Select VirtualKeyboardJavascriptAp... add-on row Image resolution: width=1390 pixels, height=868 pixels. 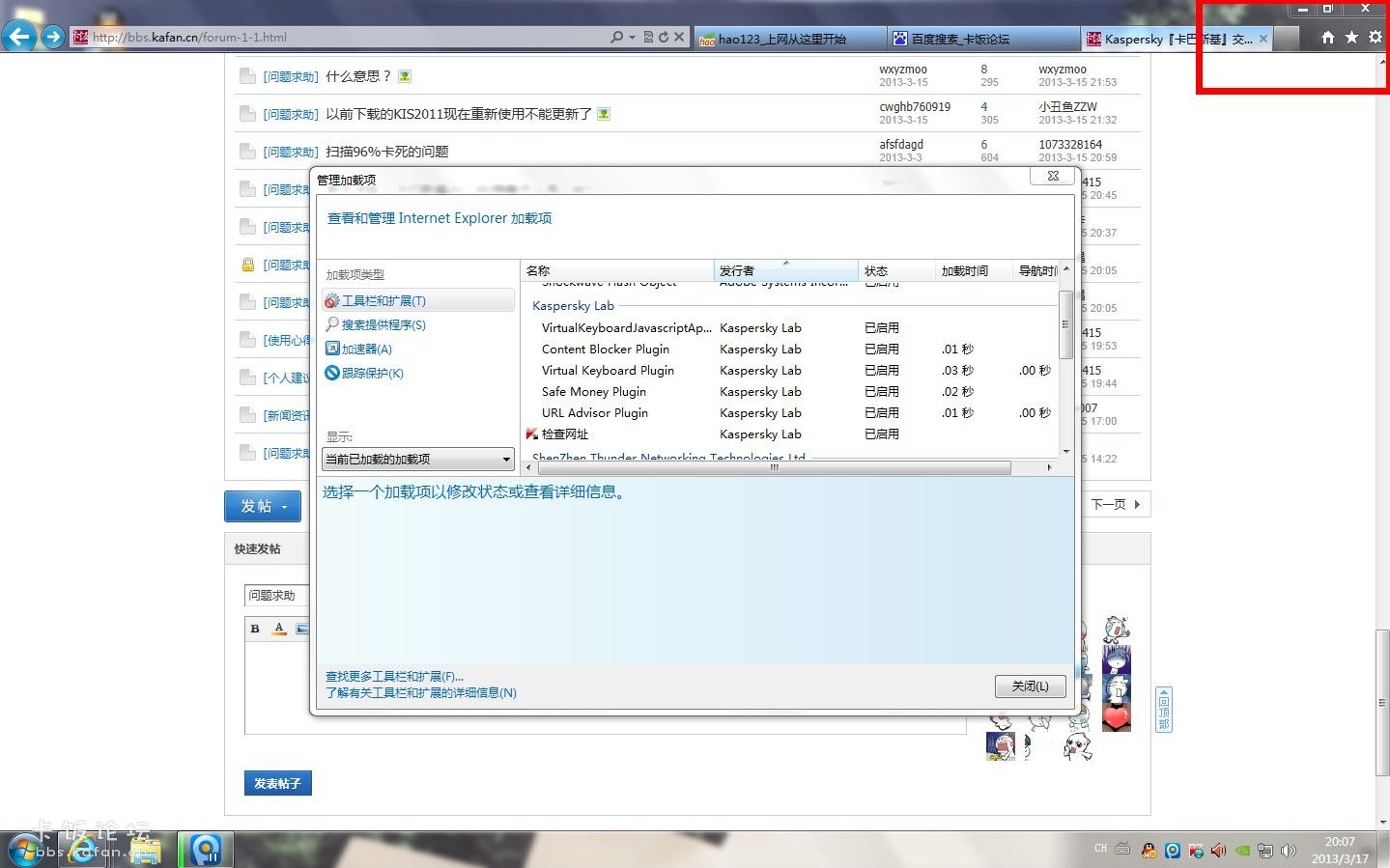[788, 328]
